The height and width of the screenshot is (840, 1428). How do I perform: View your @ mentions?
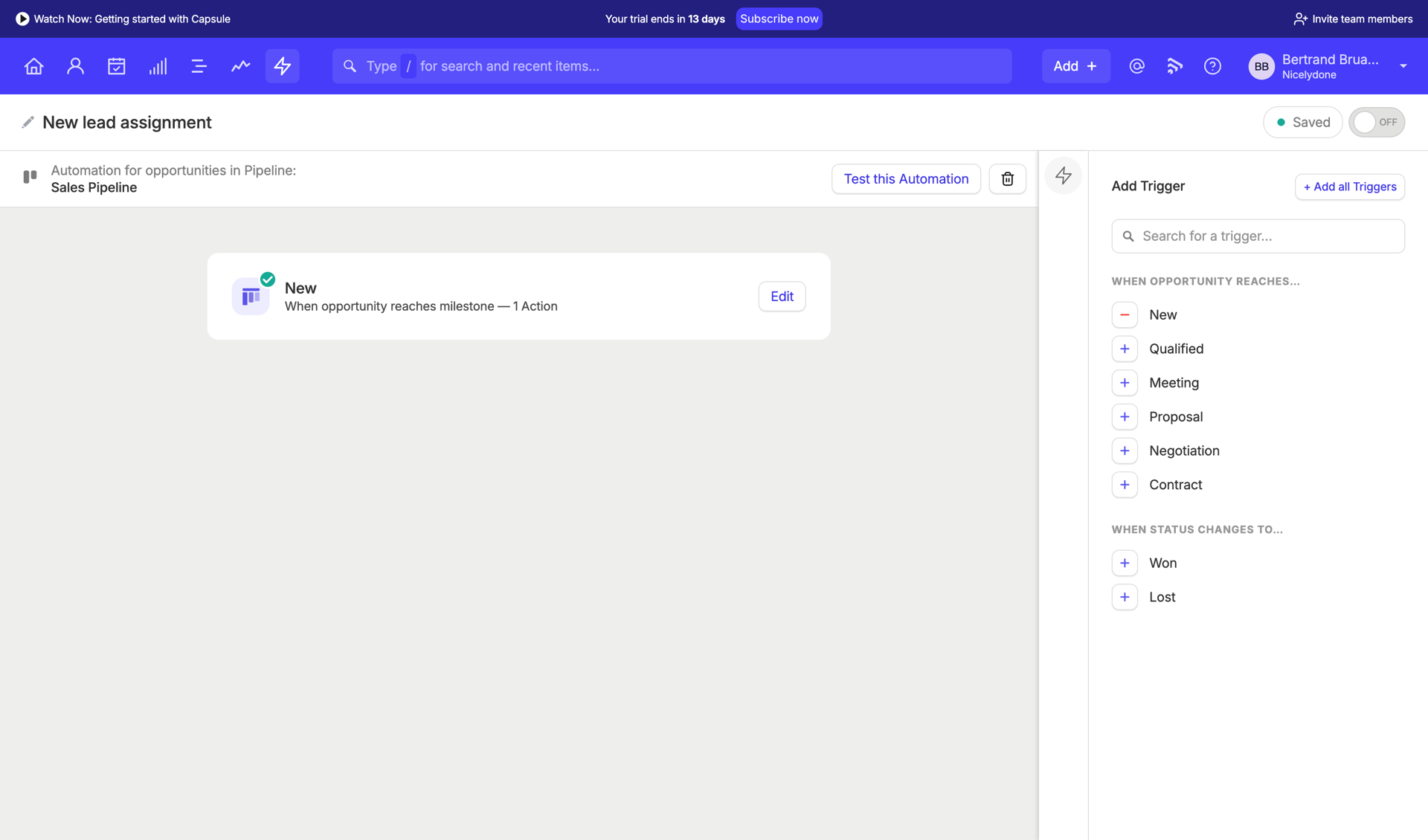pyautogui.click(x=1136, y=66)
